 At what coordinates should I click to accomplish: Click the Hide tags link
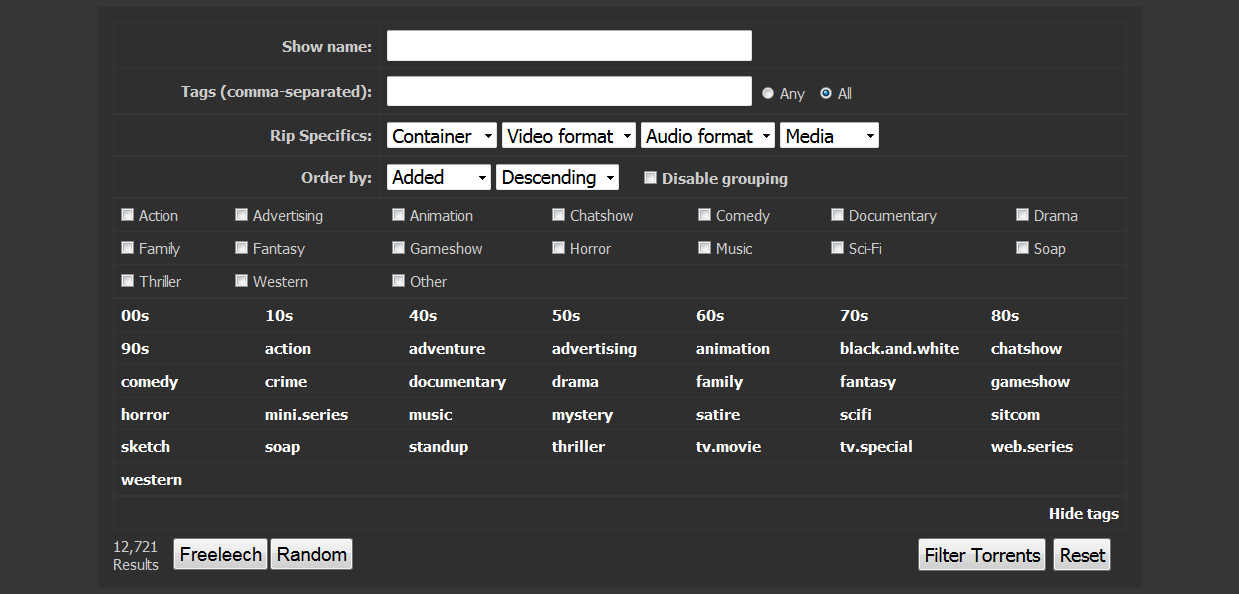click(1083, 514)
